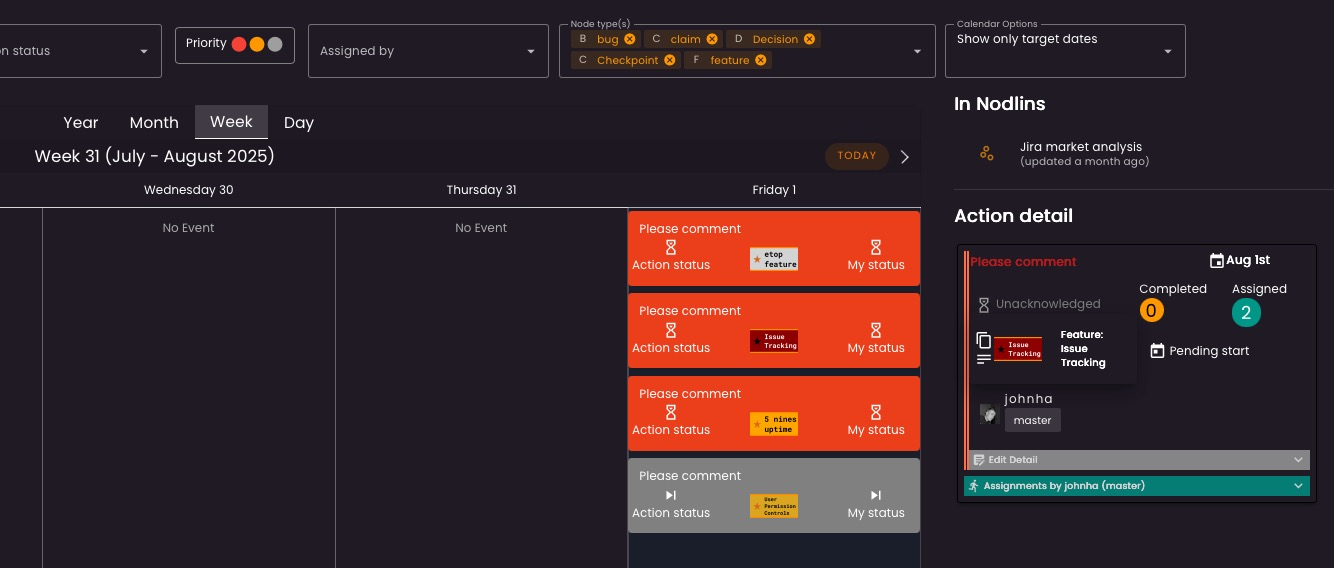The width and height of the screenshot is (1334, 568).
Task: Toggle the red priority filter
Action: coord(239,44)
